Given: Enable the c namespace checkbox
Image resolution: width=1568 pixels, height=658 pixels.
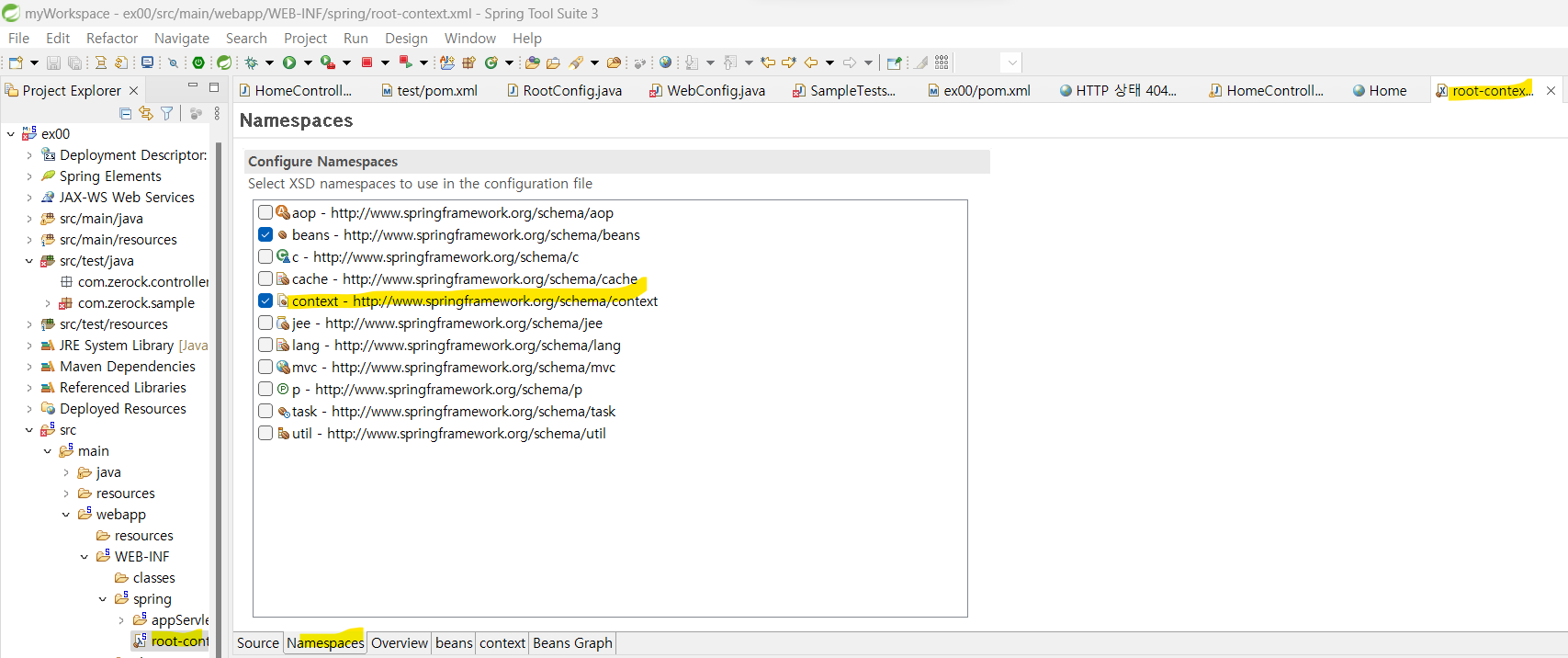Looking at the screenshot, I should pos(265,256).
